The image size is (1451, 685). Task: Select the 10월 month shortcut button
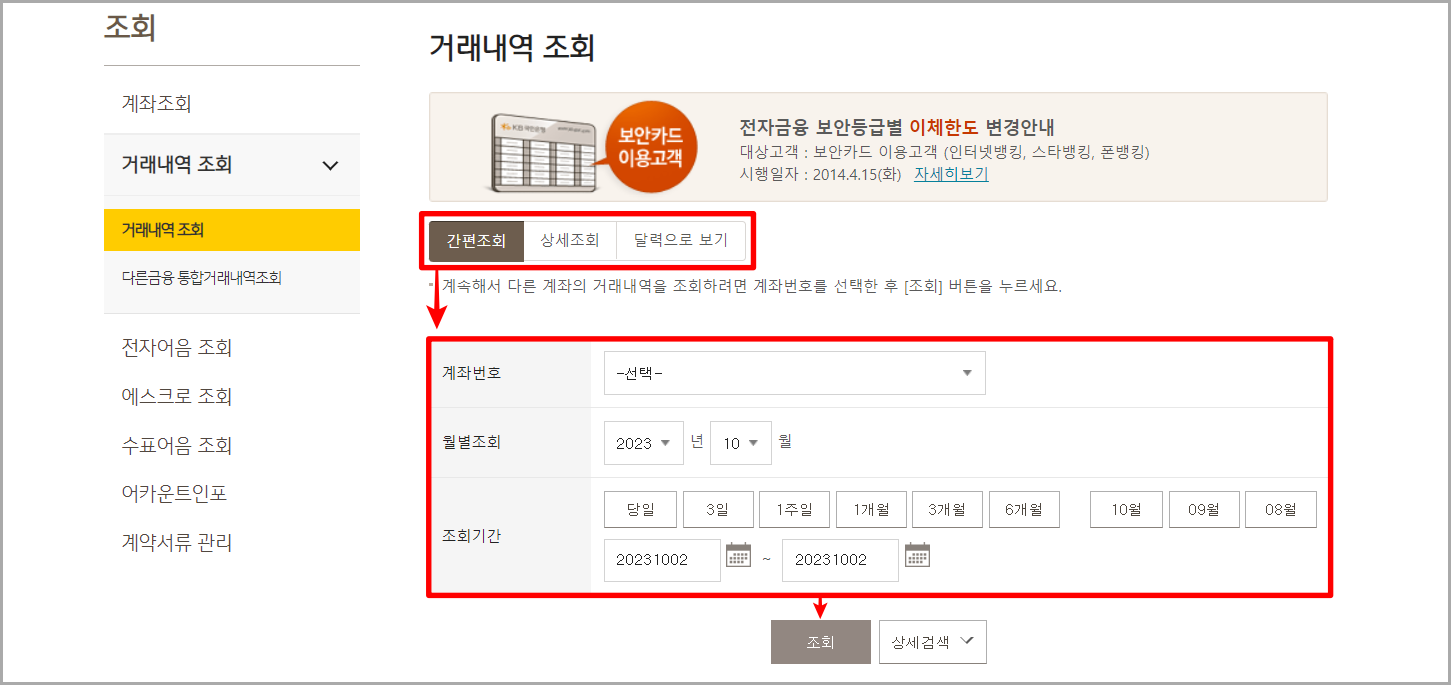coord(1125,508)
